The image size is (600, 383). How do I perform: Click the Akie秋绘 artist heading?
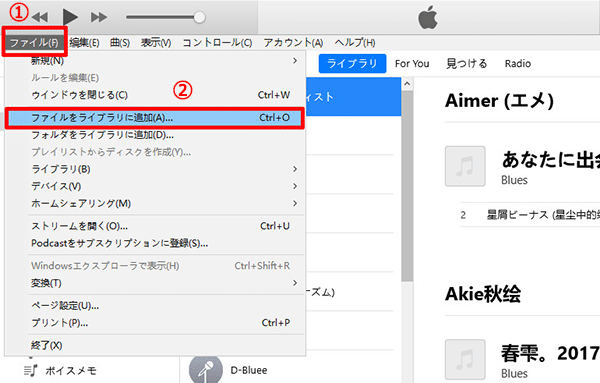(483, 294)
